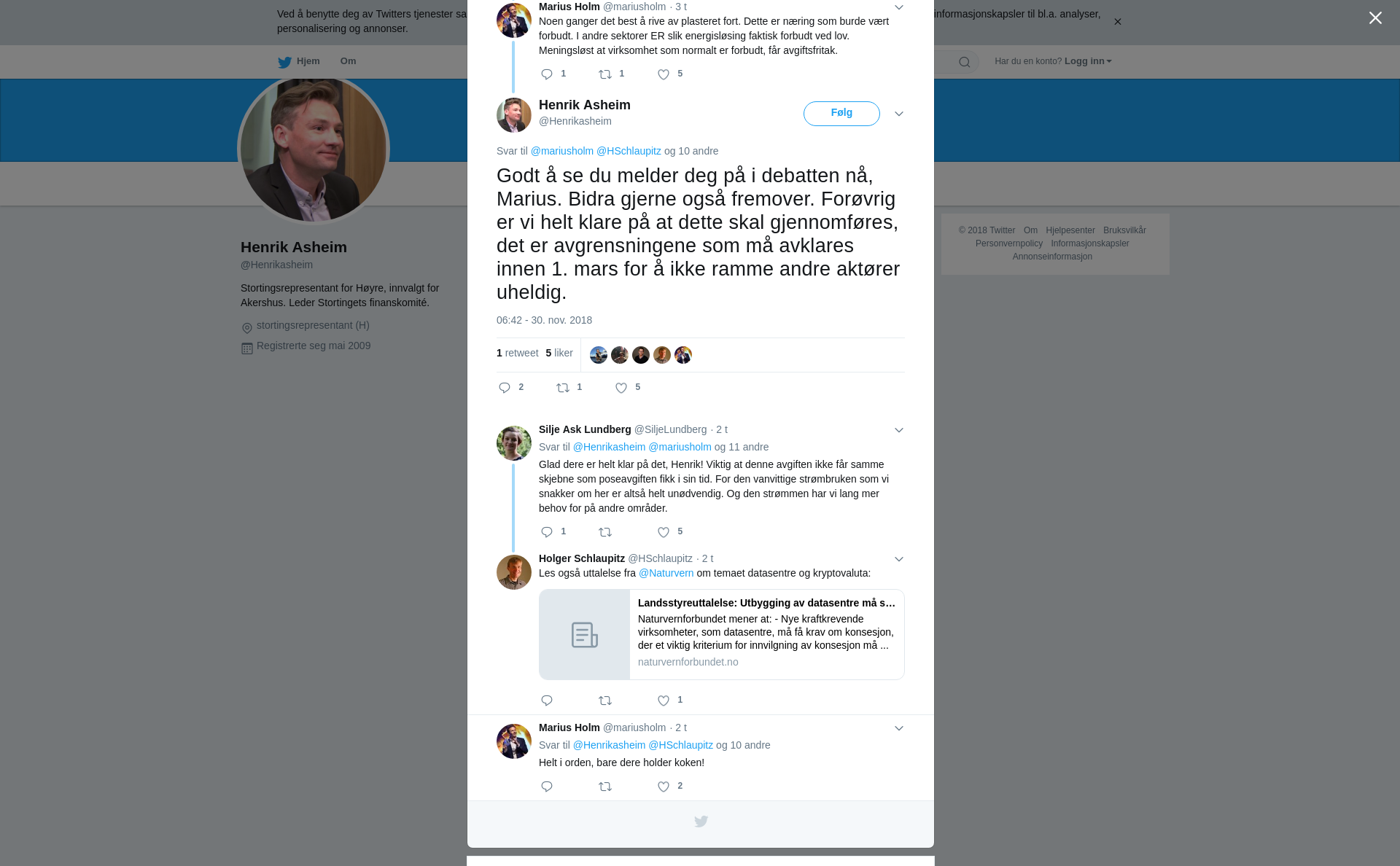
Task: Close the tweet overlay with X
Action: pyautogui.click(x=1375, y=17)
